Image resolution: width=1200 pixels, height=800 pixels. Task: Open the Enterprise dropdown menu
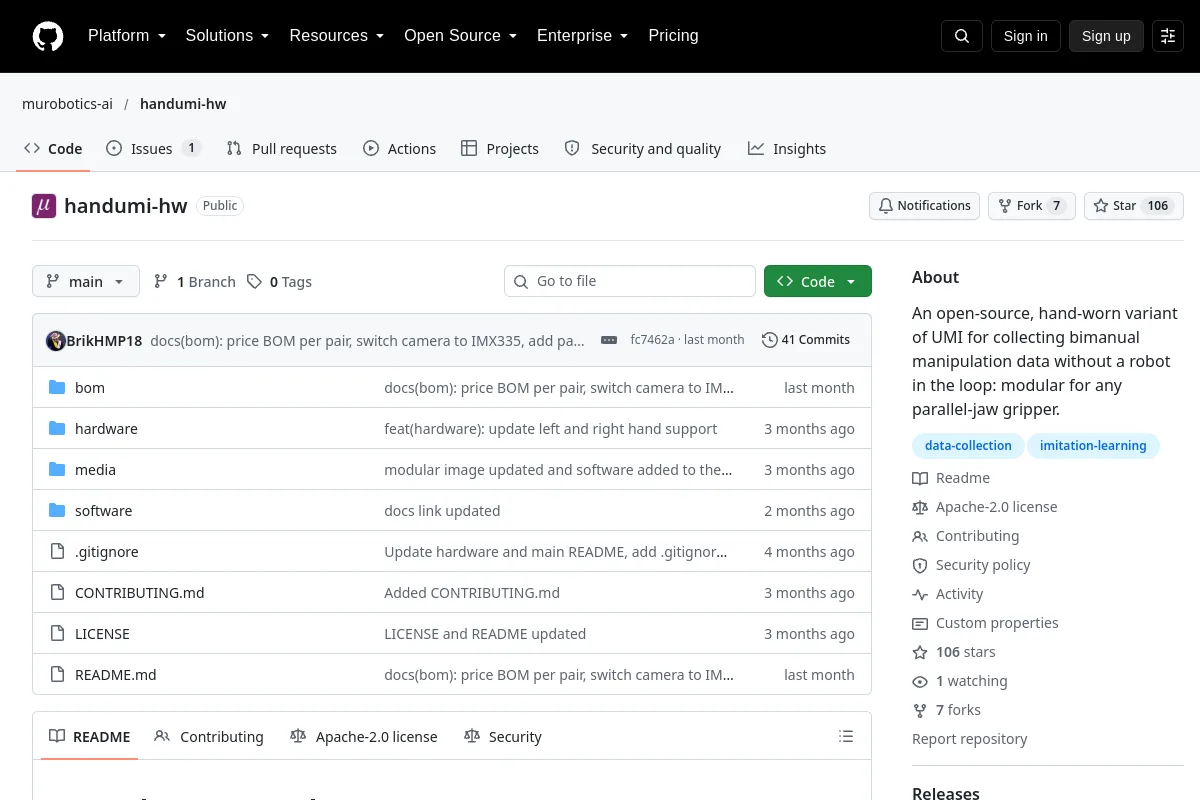(582, 36)
